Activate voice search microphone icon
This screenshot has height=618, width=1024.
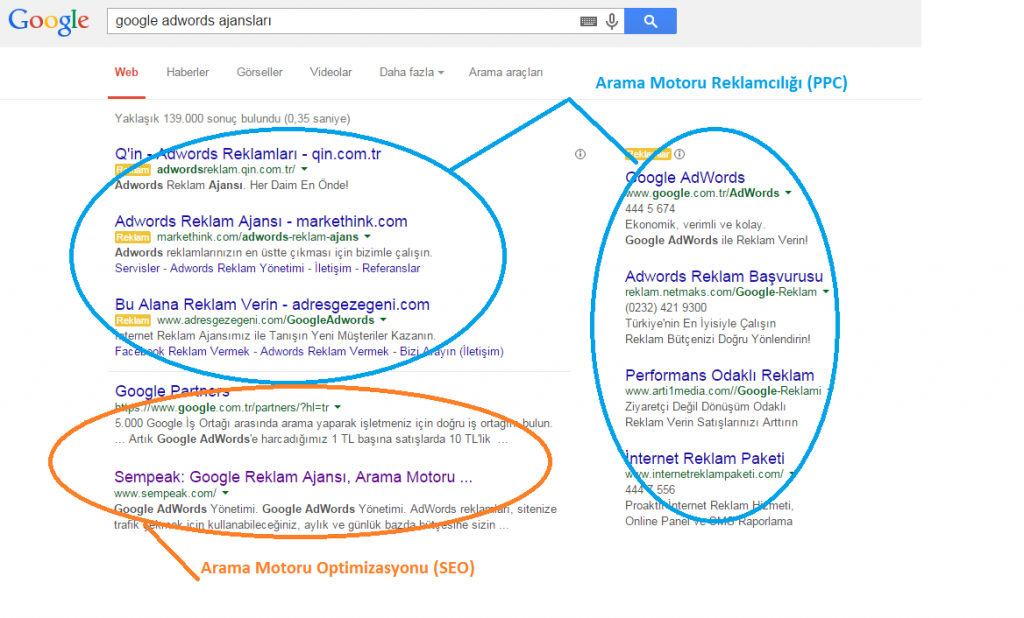click(612, 21)
